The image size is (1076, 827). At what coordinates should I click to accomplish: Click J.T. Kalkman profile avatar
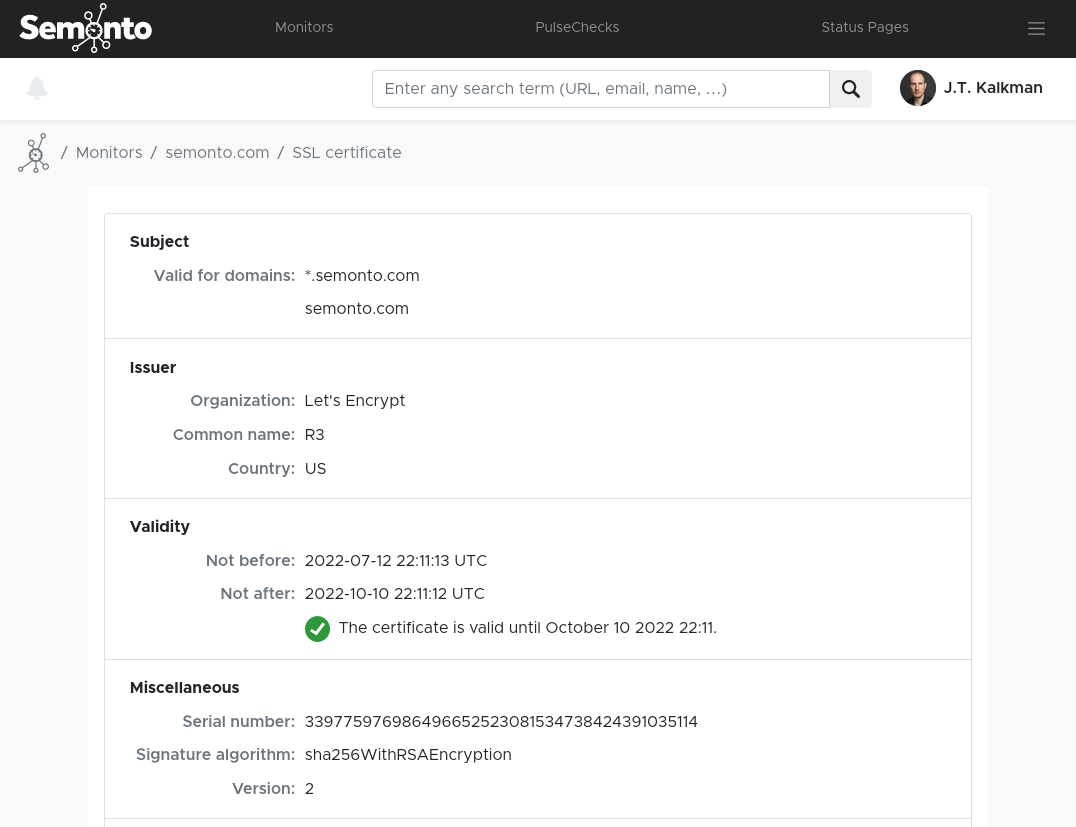click(917, 88)
